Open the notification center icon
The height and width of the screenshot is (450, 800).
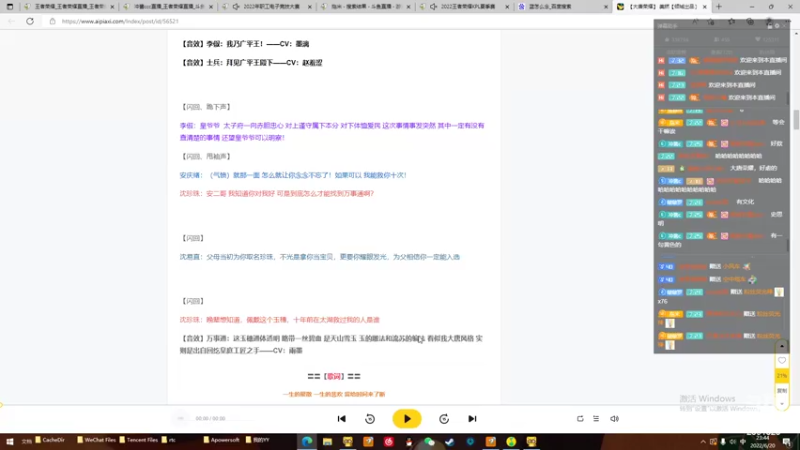(x=787, y=442)
